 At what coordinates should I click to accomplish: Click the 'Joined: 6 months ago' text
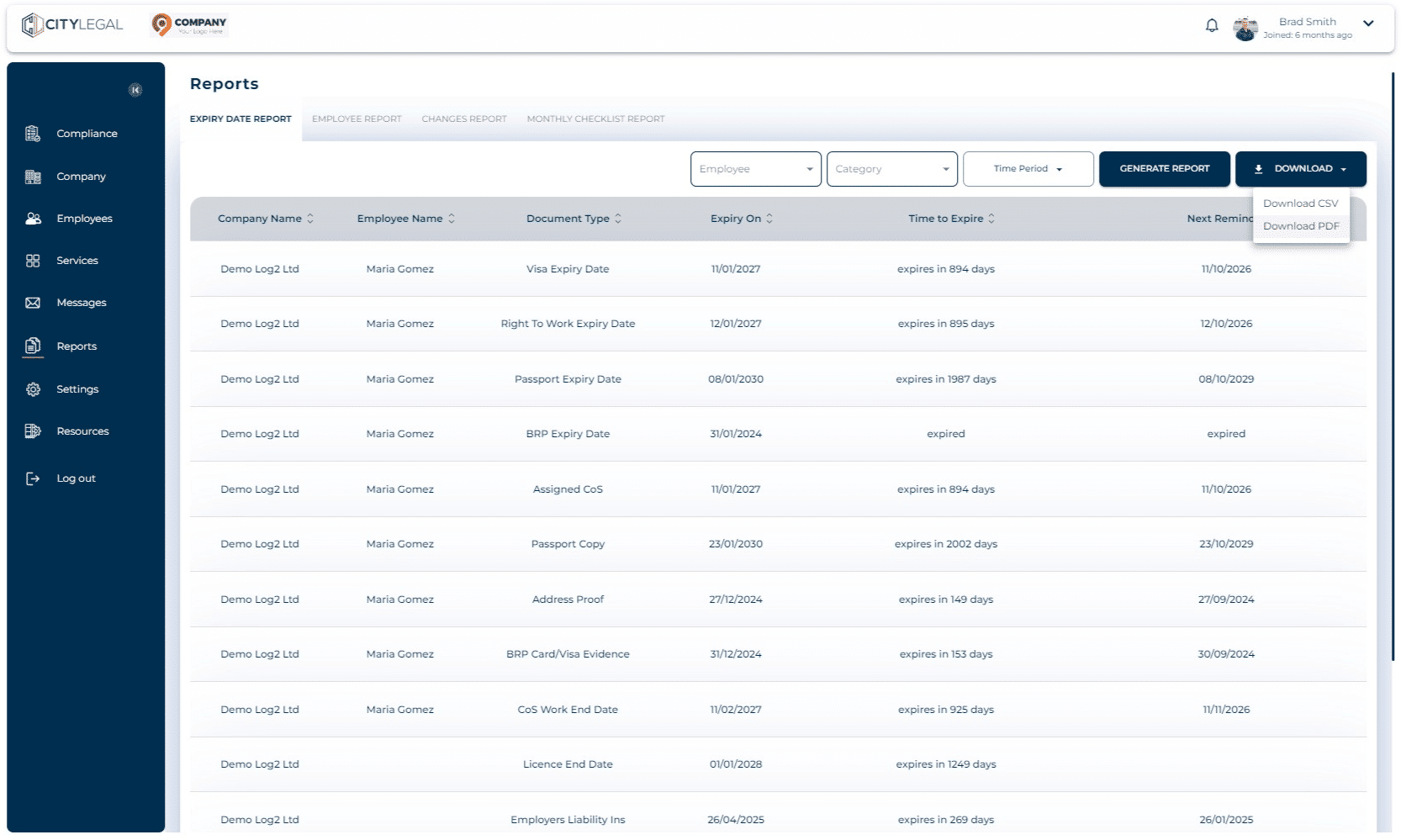(1308, 35)
